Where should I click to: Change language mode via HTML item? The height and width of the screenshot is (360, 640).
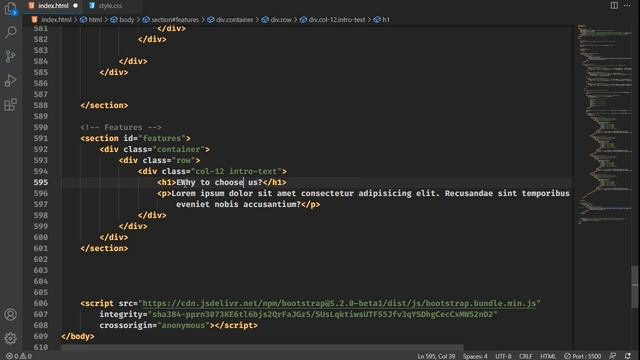[548, 356]
